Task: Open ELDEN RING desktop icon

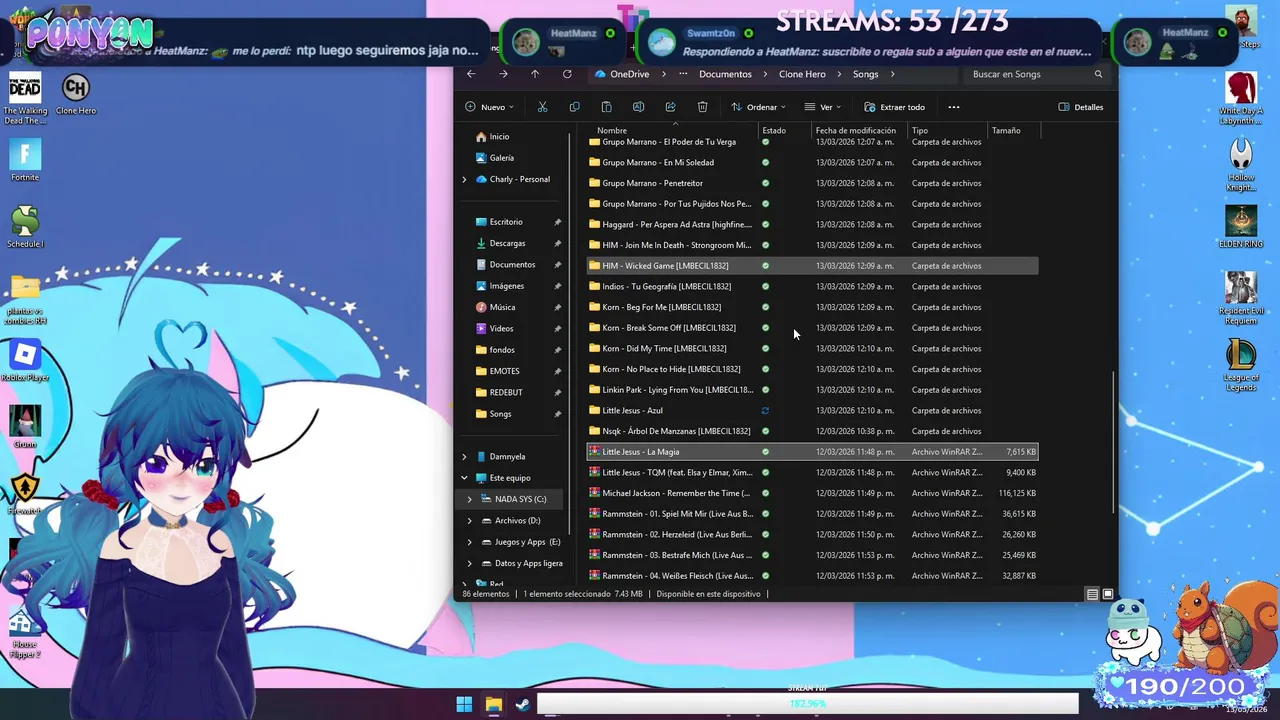Action: point(1241,227)
